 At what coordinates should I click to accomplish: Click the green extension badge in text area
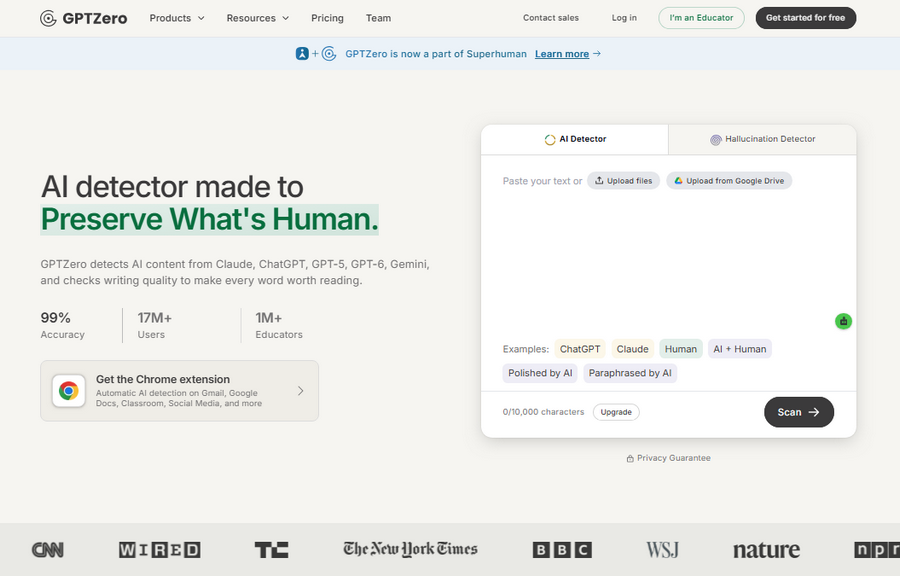[x=843, y=321]
